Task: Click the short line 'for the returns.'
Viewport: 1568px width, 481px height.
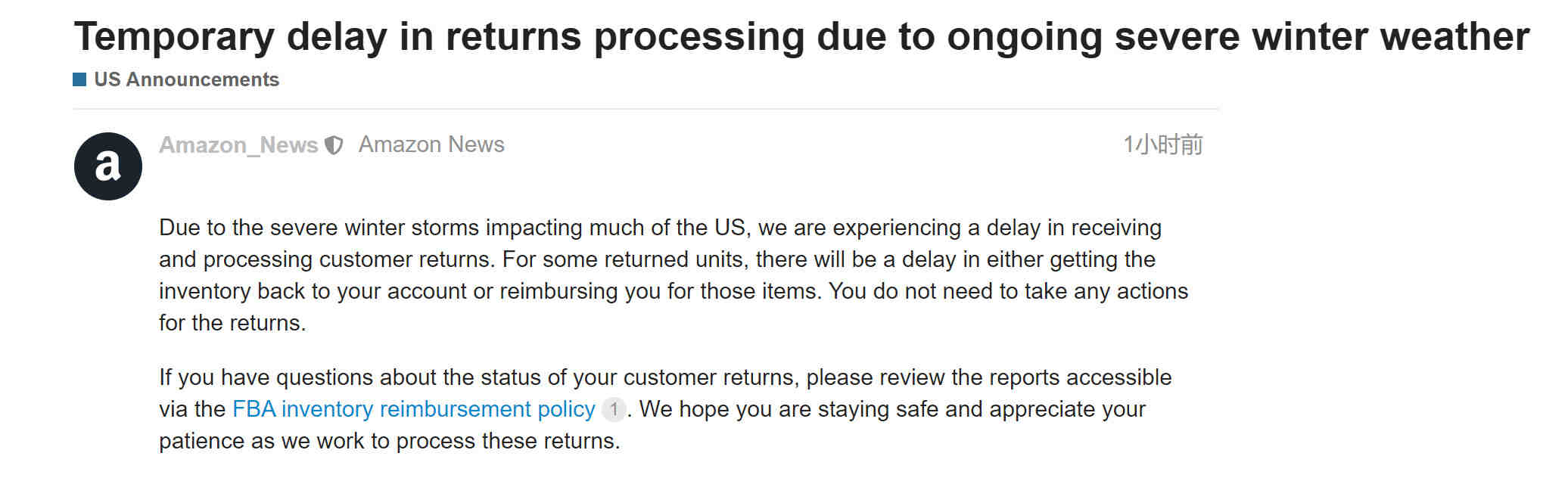Action: 232,323
